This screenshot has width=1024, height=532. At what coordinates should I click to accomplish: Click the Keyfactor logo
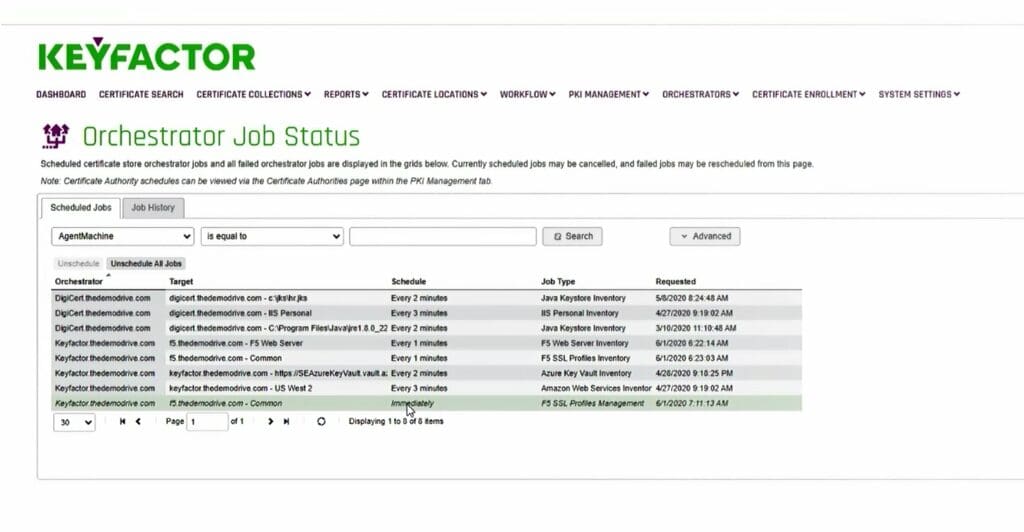pos(146,55)
